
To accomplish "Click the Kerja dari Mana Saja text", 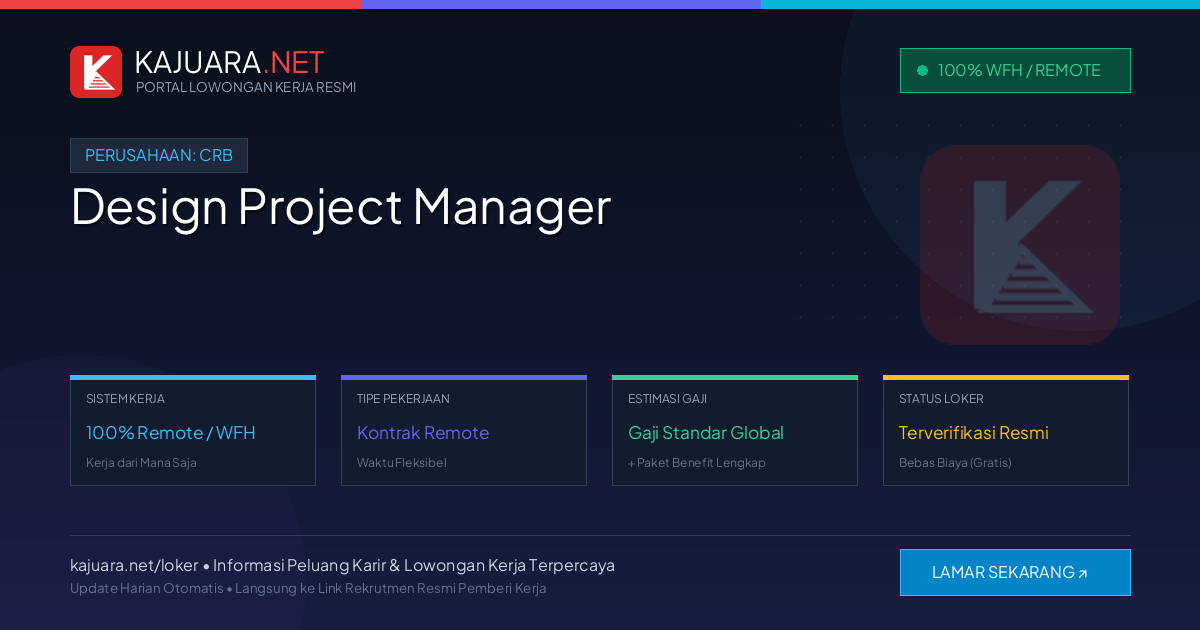I will pyautogui.click(x=141, y=463).
